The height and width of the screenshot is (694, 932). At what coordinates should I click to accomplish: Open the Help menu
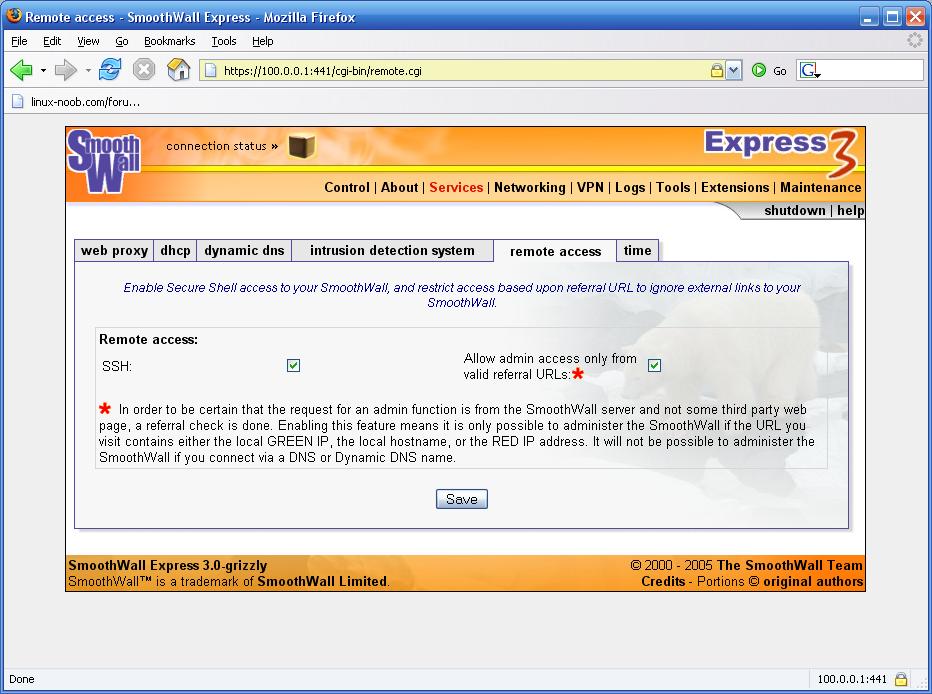(262, 41)
